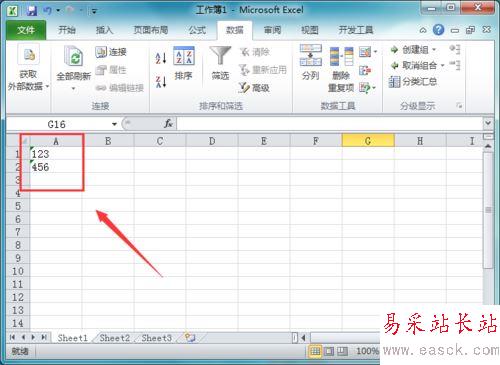This screenshot has width=500, height=365.
Task: Select cell A1 containing 123
Action: (x=56, y=154)
